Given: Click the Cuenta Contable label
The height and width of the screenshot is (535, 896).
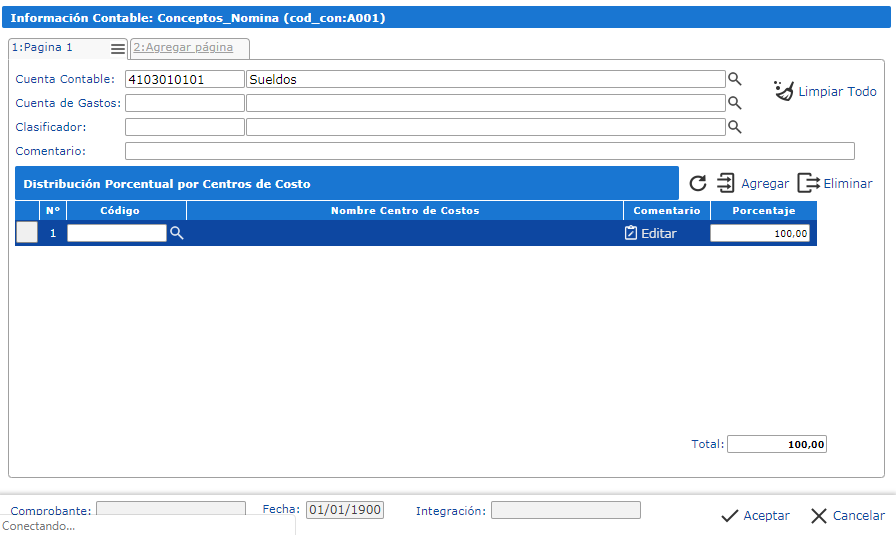Looking at the screenshot, I should pyautogui.click(x=65, y=79).
